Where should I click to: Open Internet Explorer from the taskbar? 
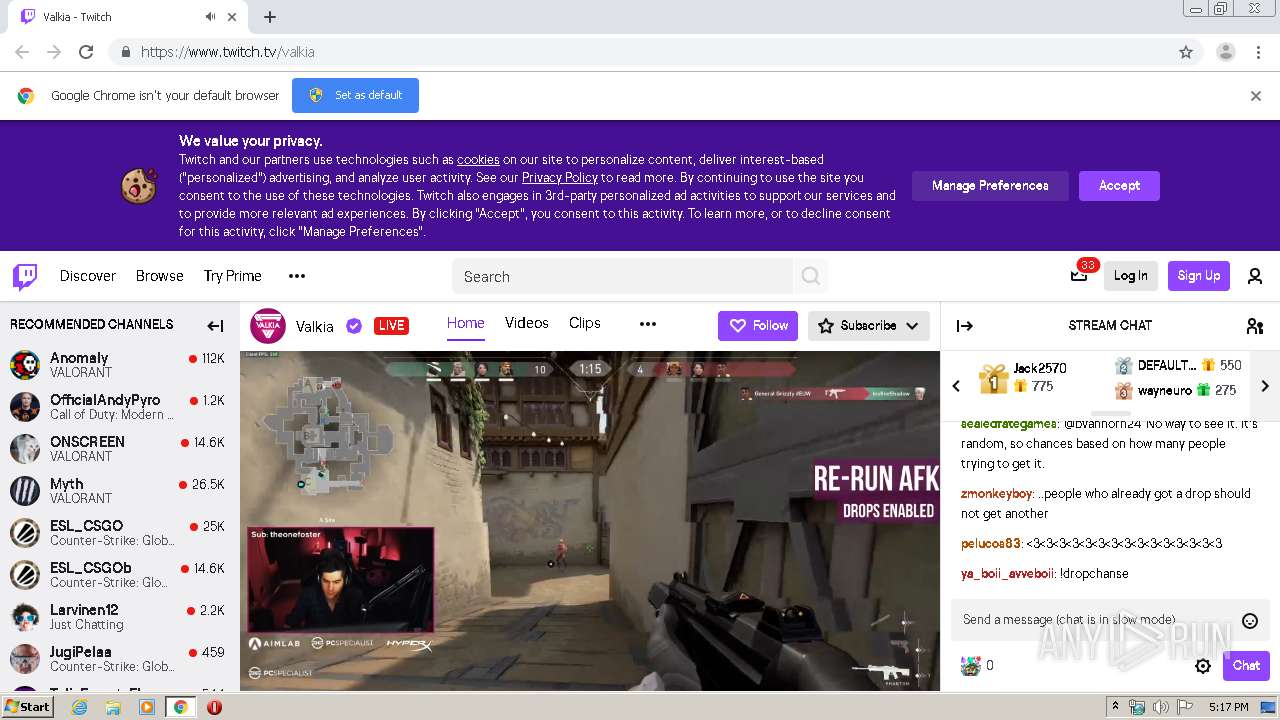click(80, 707)
